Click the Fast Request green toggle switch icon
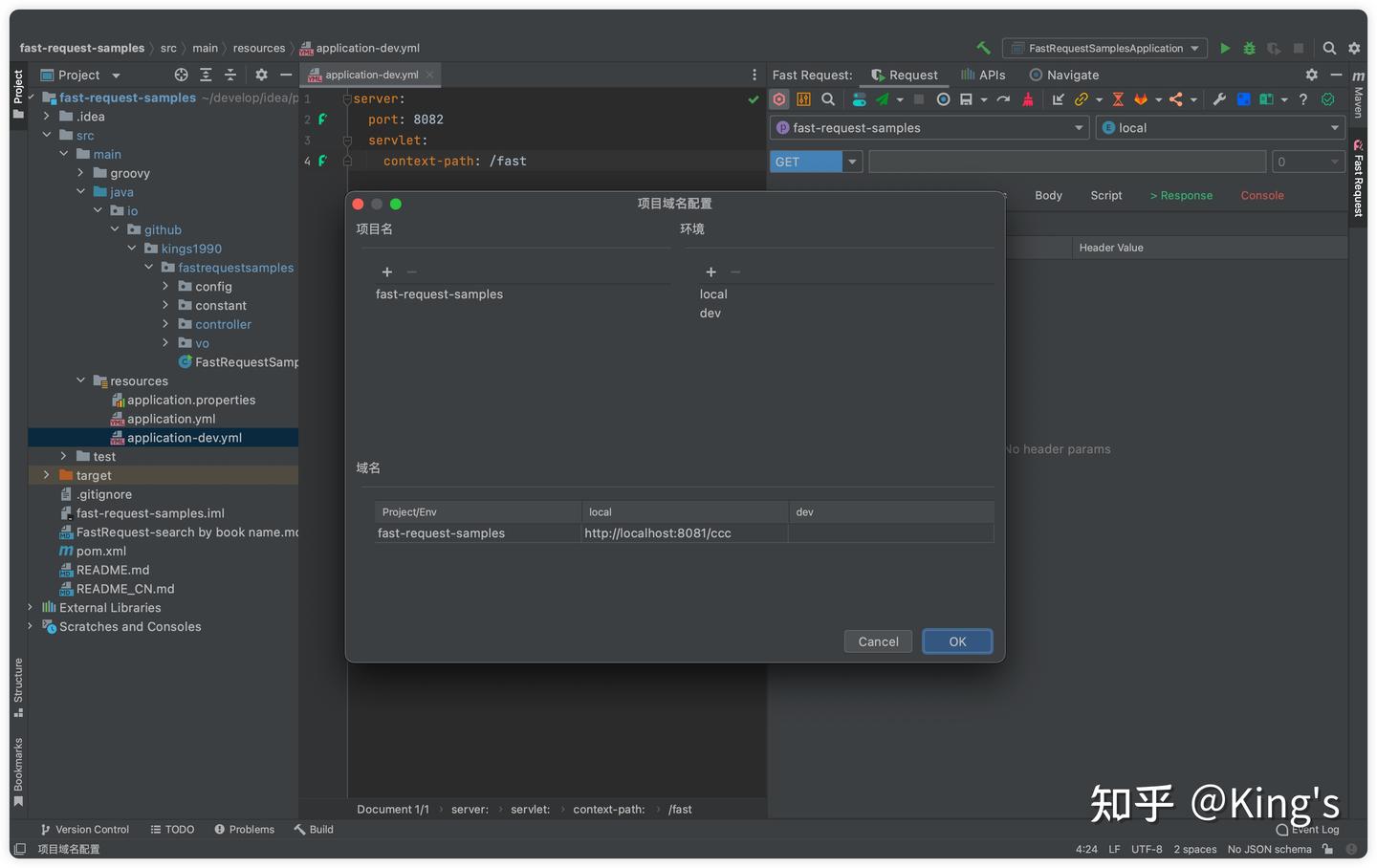 click(859, 99)
